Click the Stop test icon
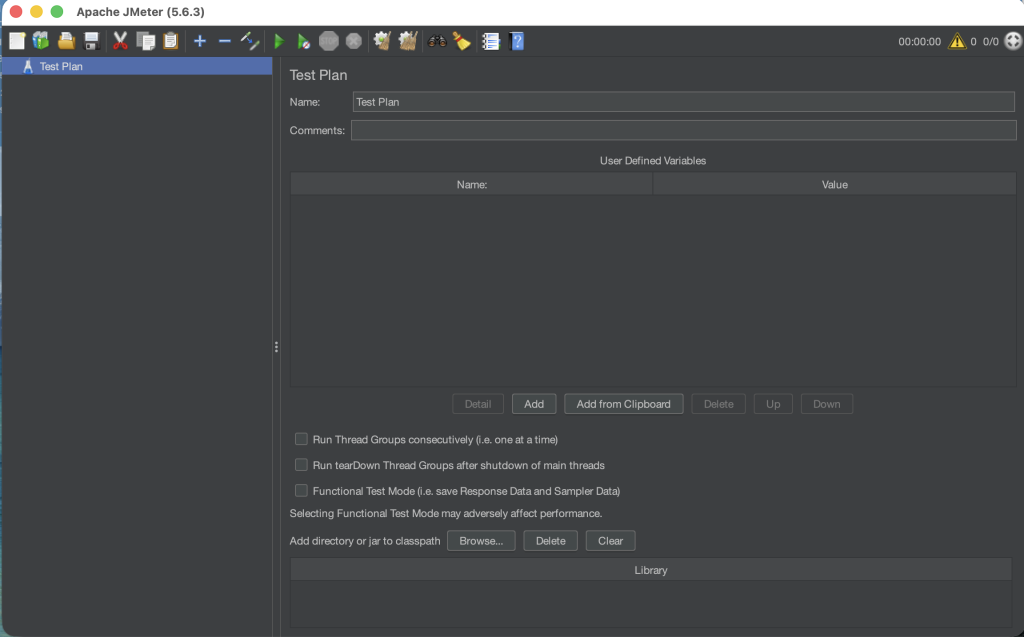The width and height of the screenshot is (1024, 637). [328, 41]
